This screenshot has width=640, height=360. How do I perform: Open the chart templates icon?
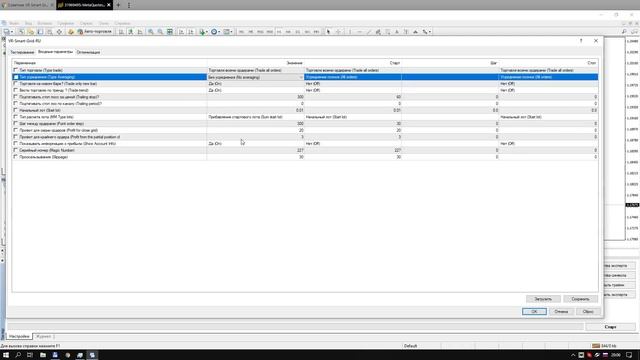(226, 32)
